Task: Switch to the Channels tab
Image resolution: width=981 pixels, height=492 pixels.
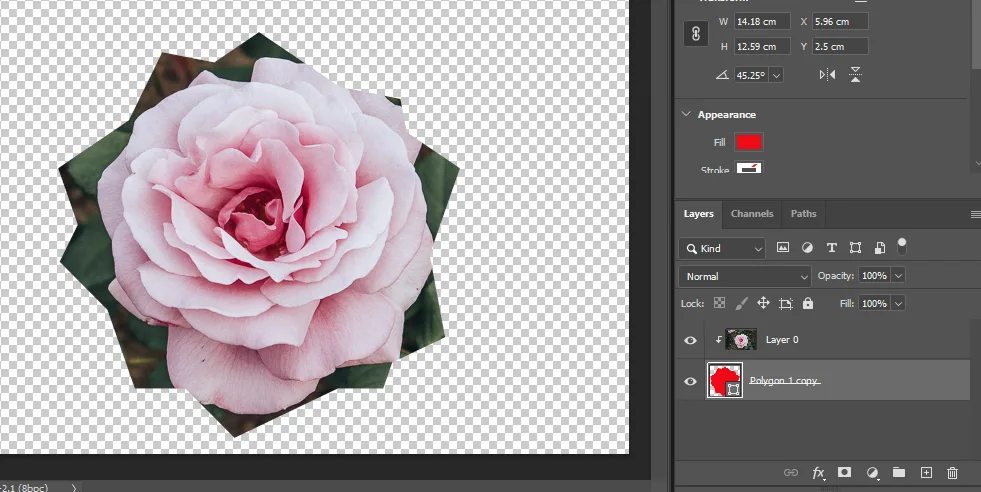Action: pyautogui.click(x=751, y=213)
